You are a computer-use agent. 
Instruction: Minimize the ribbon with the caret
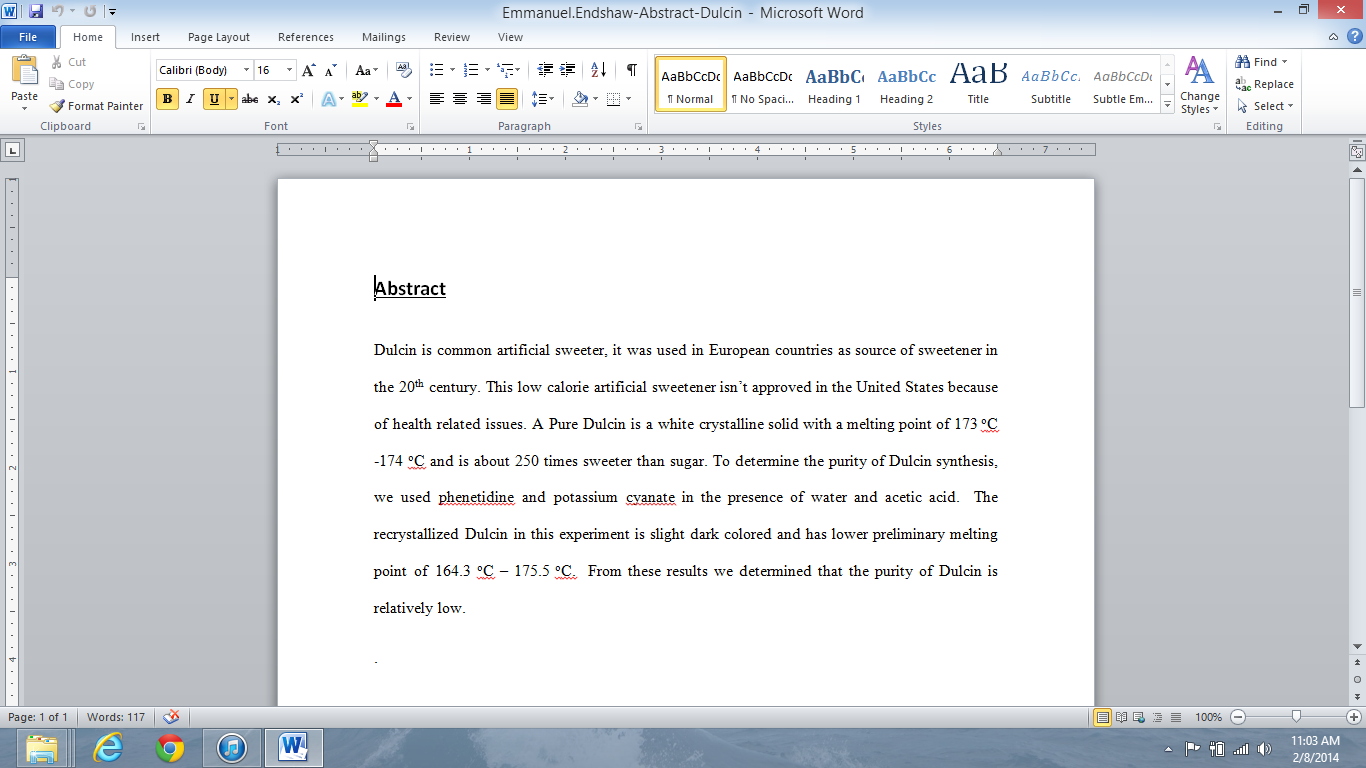click(x=1335, y=37)
